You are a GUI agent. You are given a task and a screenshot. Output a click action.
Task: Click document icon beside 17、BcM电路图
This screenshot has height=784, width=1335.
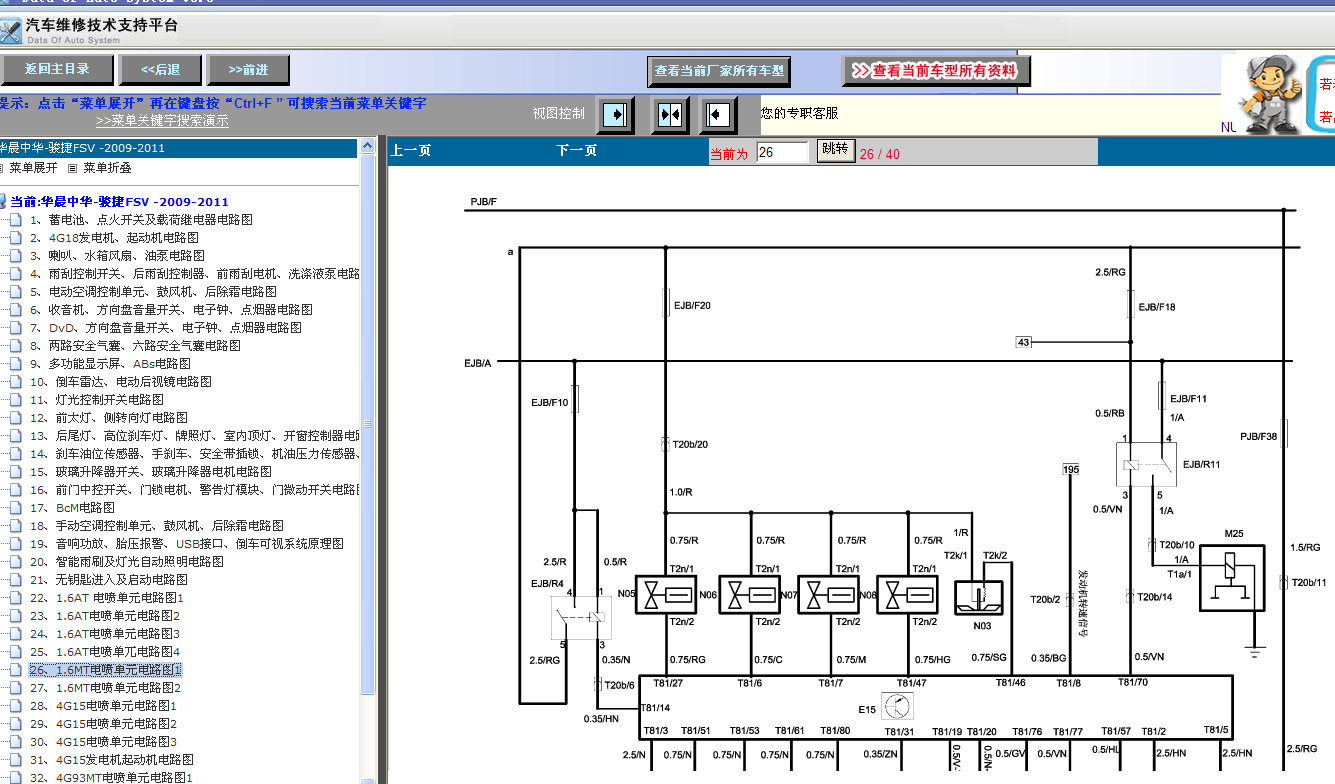tap(15, 508)
